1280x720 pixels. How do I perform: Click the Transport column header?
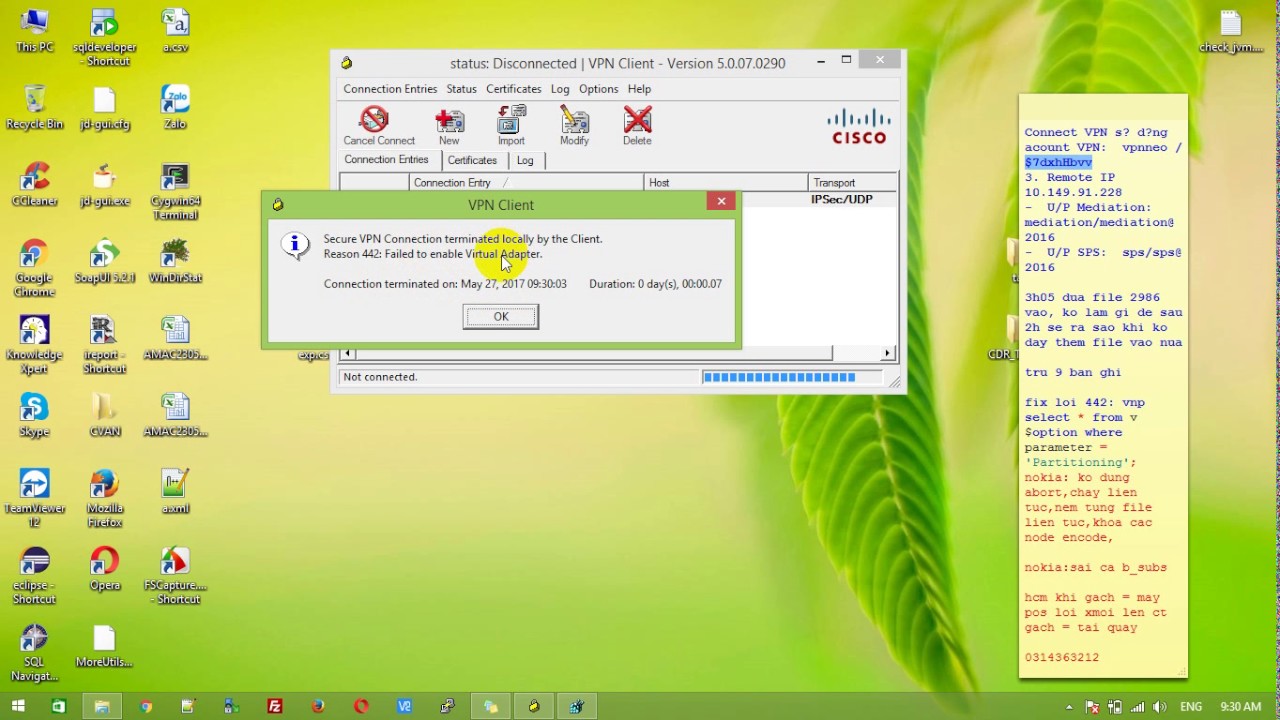coord(853,182)
